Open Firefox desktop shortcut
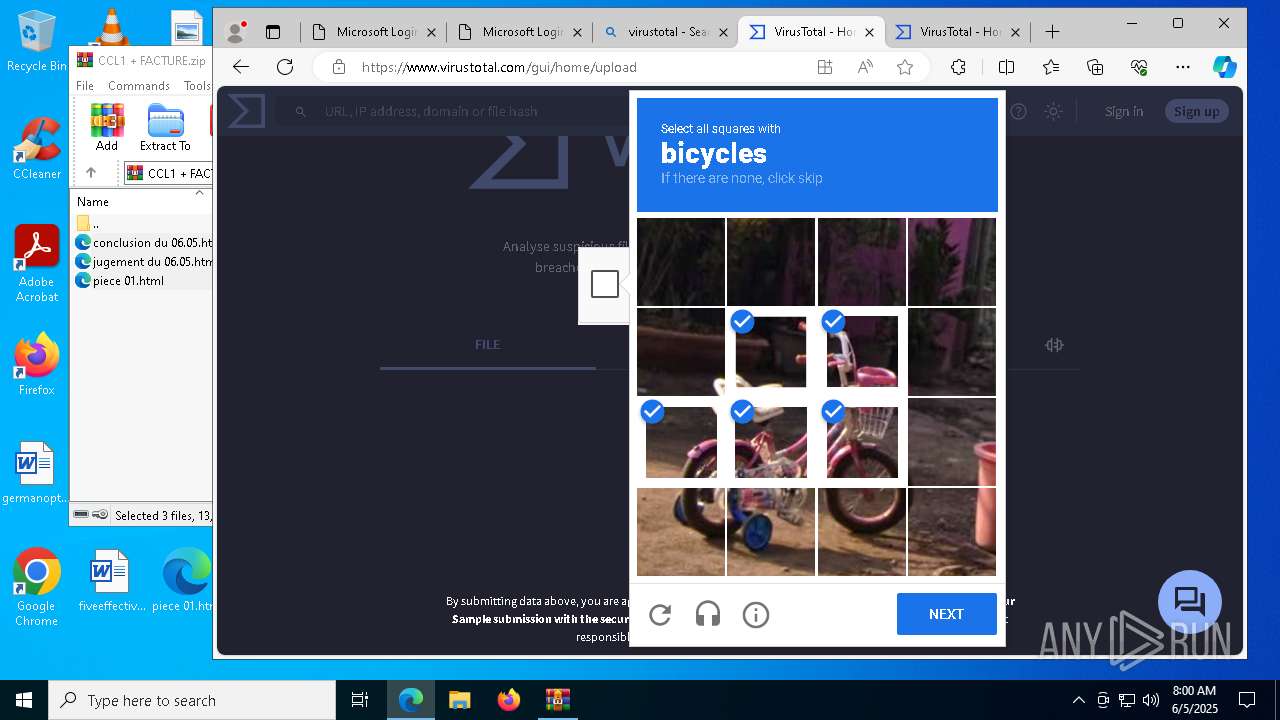Image resolution: width=1280 pixels, height=720 pixels. (36, 365)
